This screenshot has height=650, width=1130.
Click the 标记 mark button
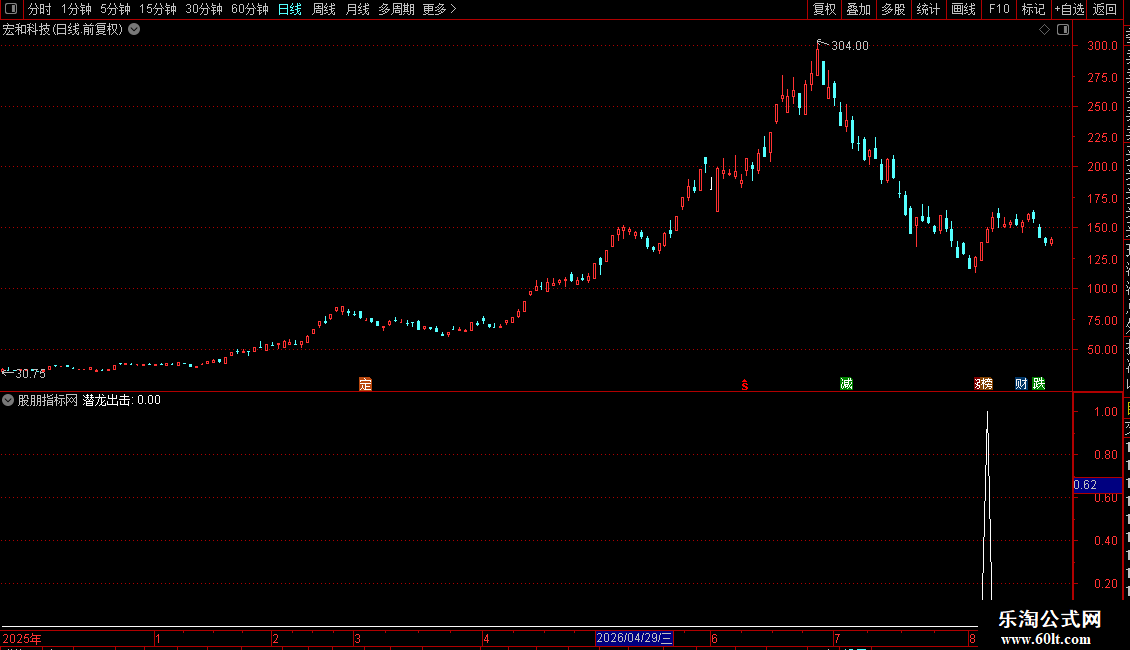[1033, 9]
